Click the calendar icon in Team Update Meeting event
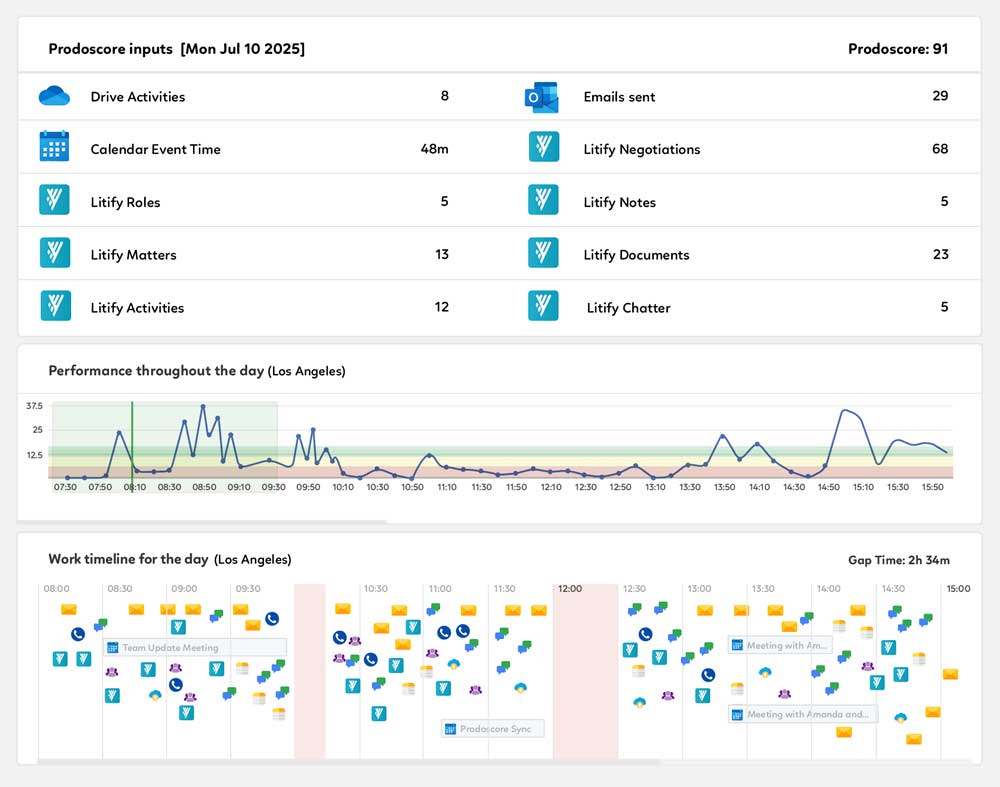1000x787 pixels. tap(113, 647)
